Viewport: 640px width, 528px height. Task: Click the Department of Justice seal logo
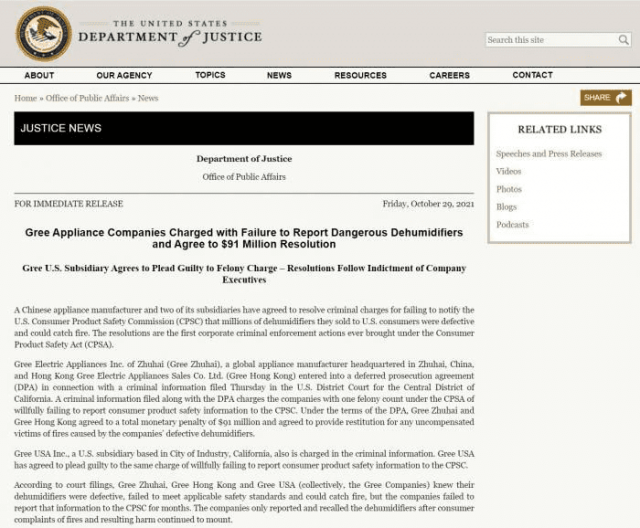pos(43,34)
